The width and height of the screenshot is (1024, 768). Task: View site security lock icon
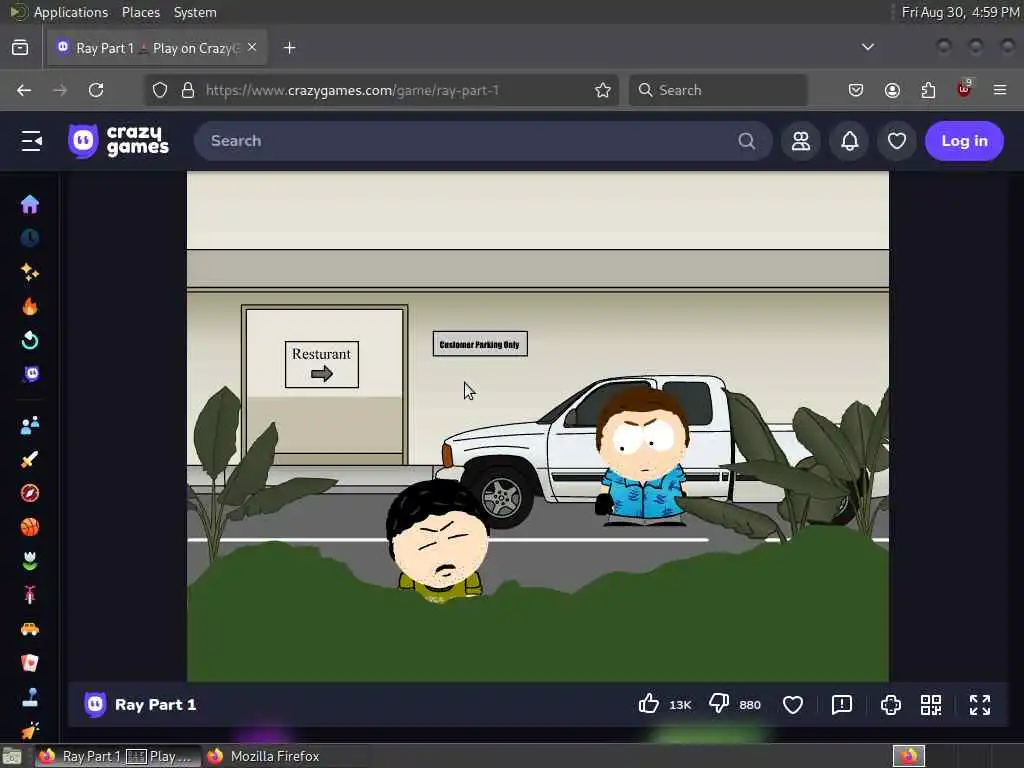[188, 90]
